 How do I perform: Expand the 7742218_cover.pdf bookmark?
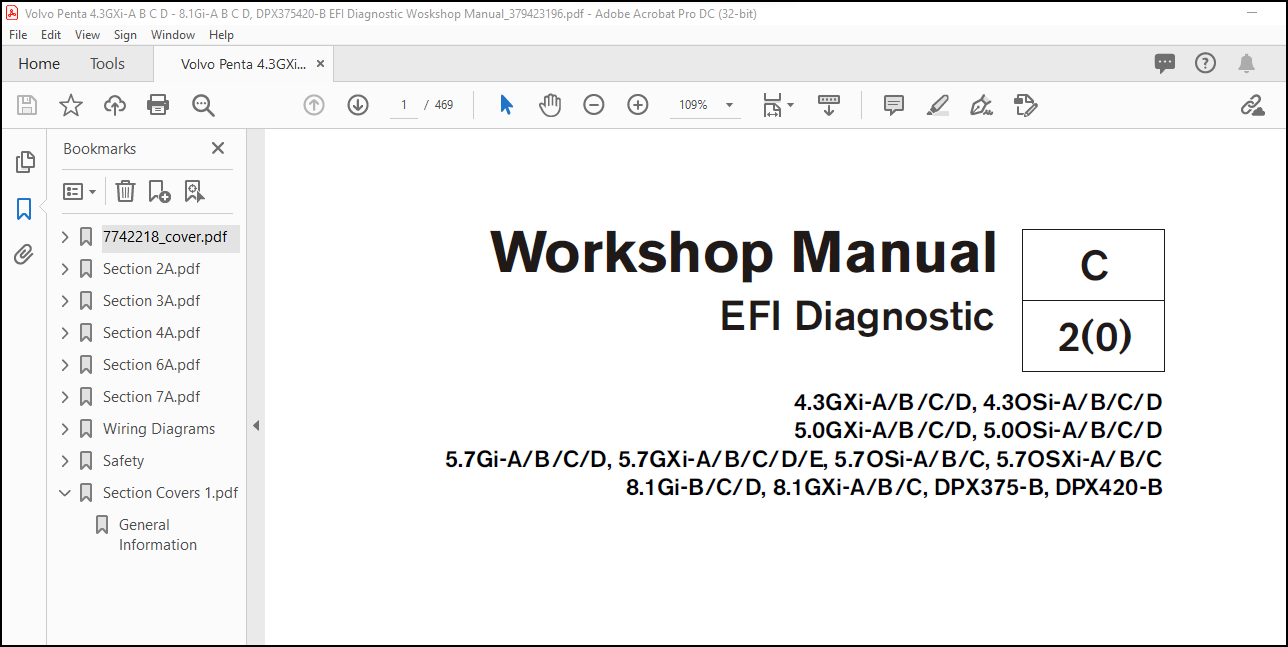[65, 237]
